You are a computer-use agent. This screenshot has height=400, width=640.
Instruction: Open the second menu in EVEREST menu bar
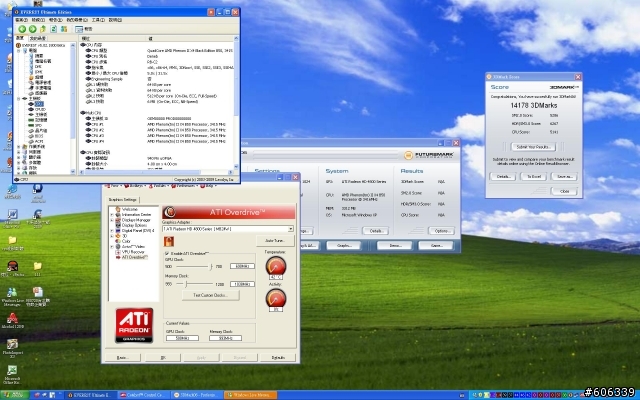39,20
